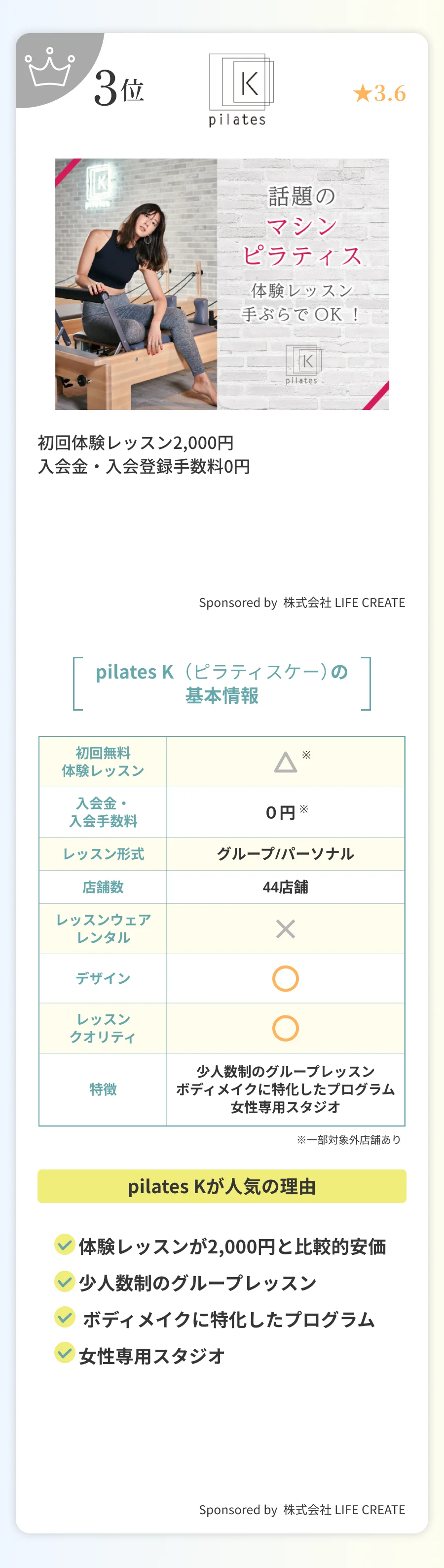Click the orange circle for lesson quality
This screenshot has width=444, height=1568.
285,1029
